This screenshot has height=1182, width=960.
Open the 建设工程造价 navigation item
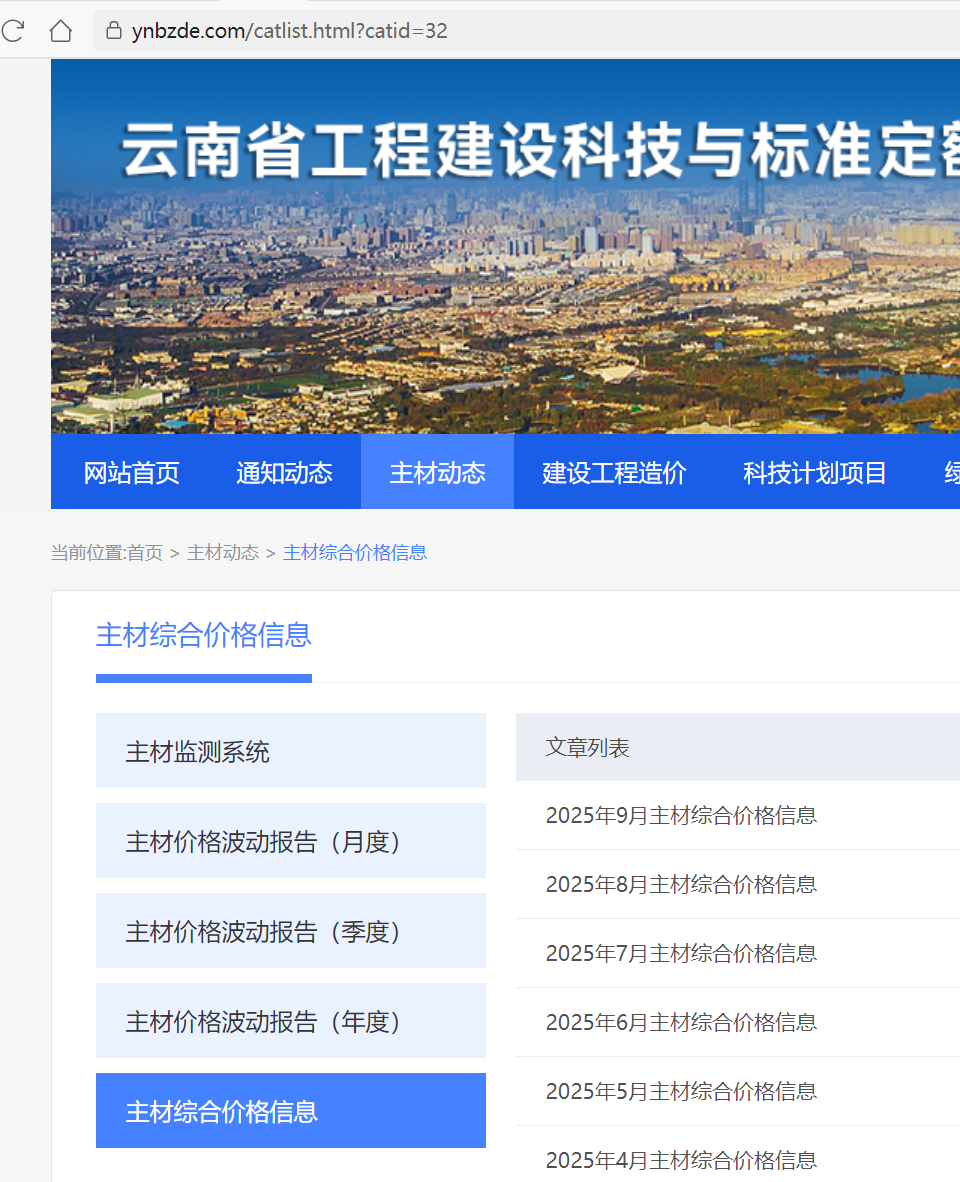(x=614, y=473)
